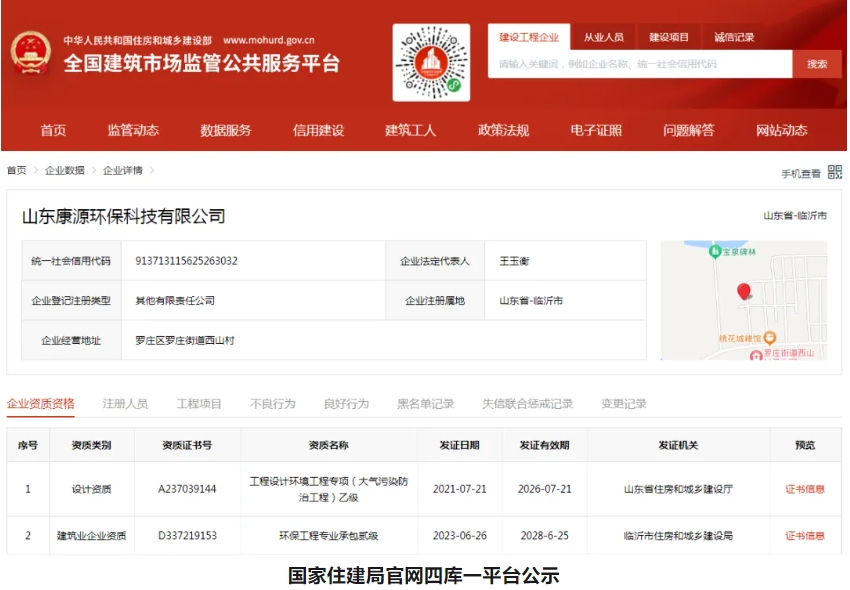The image size is (850, 590).
Task: Click the 宝泉碑林 map marker
Action: 714,251
